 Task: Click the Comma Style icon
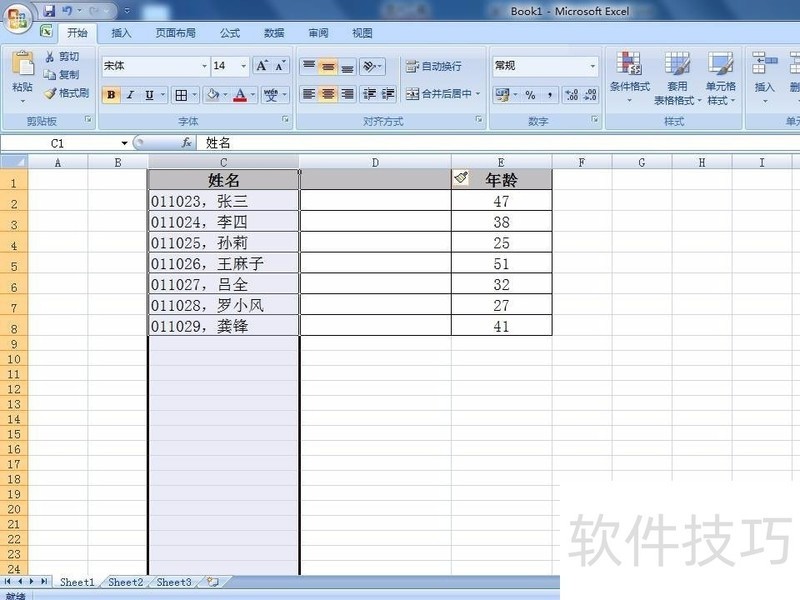550,95
